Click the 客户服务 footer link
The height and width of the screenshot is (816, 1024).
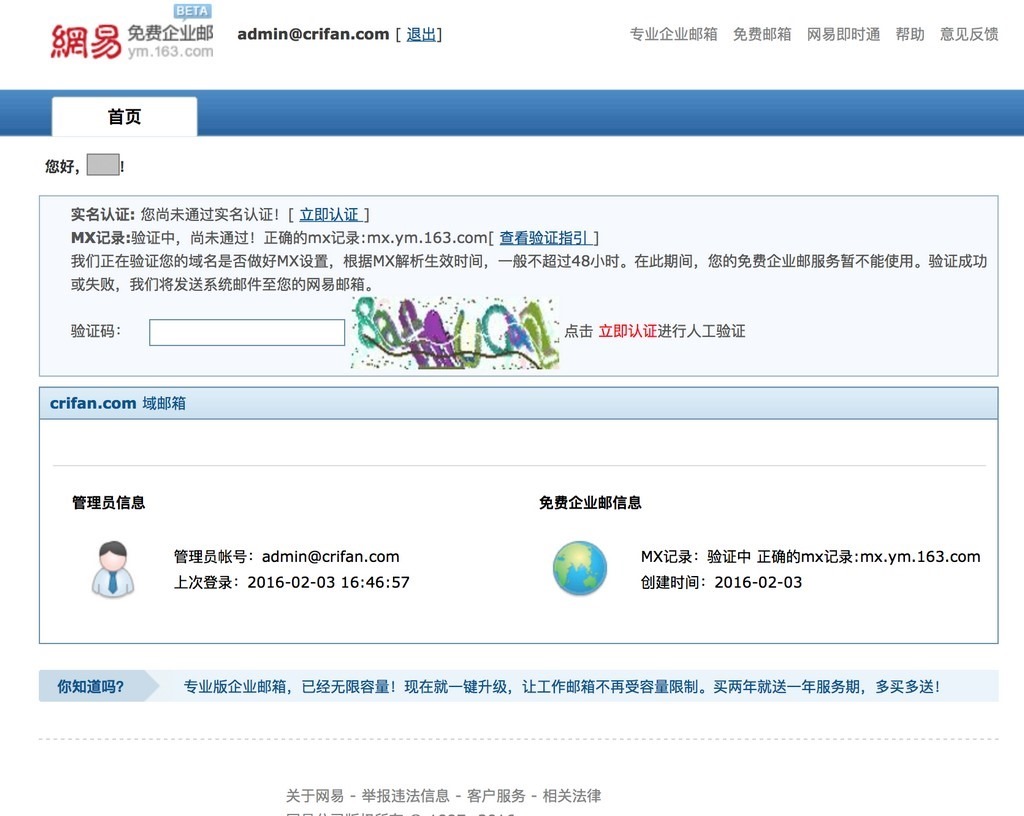496,796
